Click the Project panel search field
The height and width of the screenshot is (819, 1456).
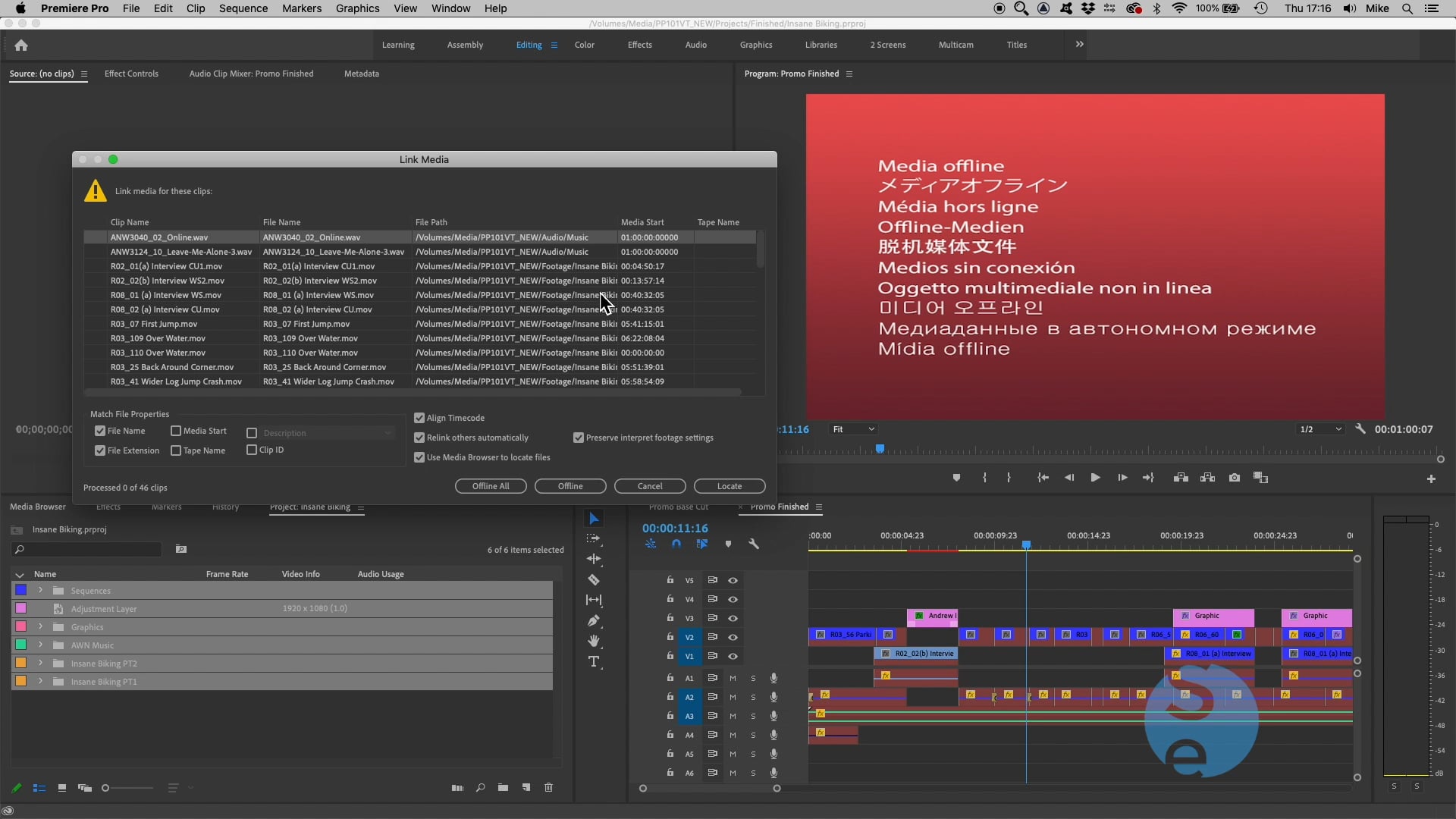tap(88, 549)
